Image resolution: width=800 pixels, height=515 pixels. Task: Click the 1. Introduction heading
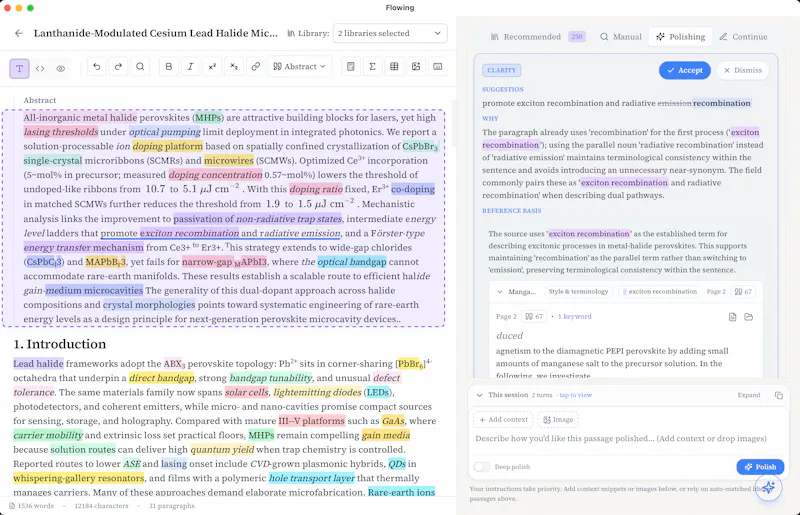click(x=60, y=344)
